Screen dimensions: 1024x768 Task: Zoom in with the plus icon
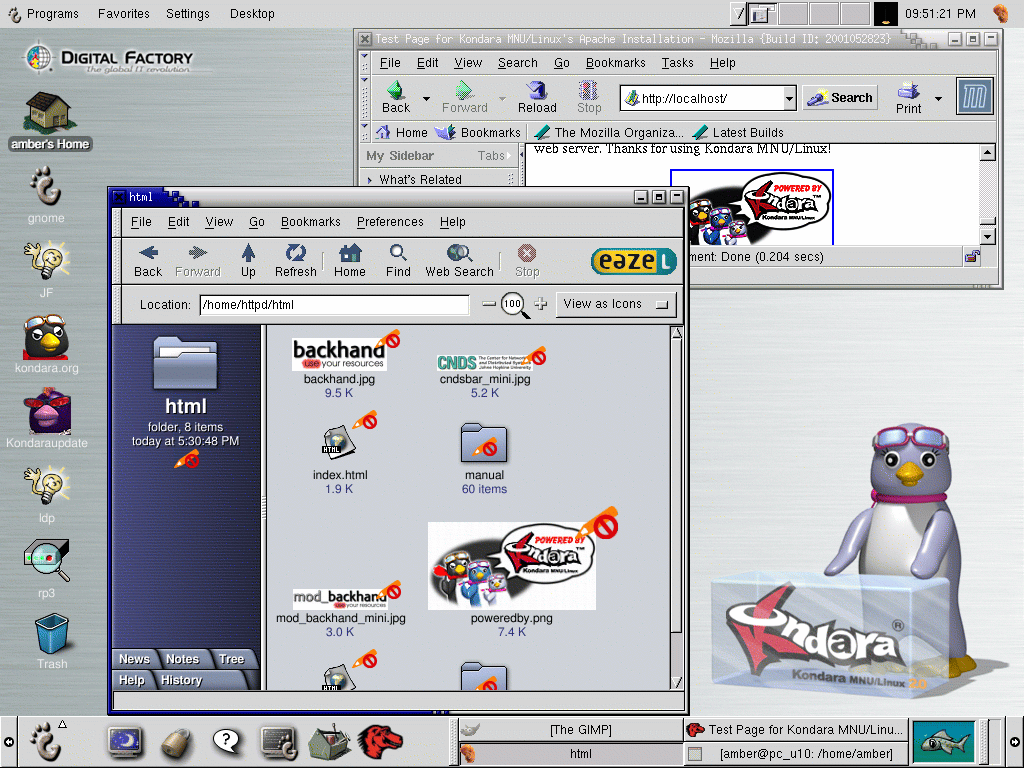(x=540, y=304)
